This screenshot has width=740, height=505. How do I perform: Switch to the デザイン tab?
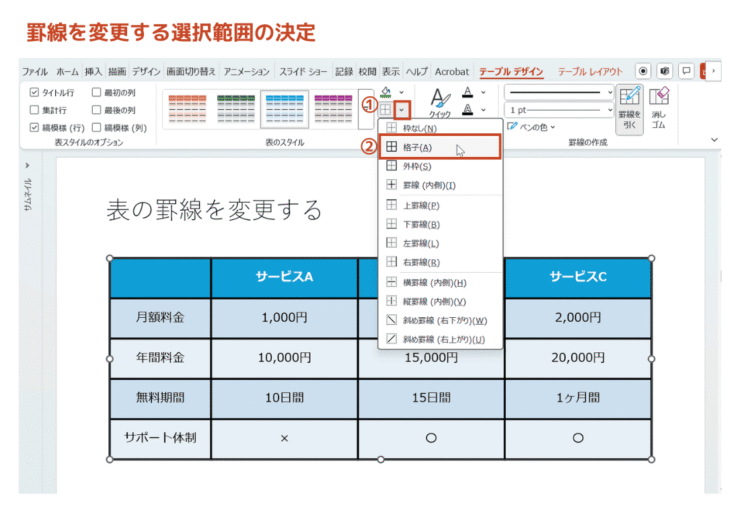pos(146,72)
